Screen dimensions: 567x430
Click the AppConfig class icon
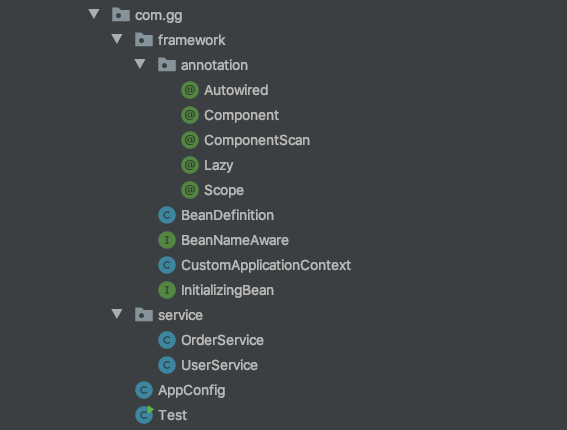144,390
